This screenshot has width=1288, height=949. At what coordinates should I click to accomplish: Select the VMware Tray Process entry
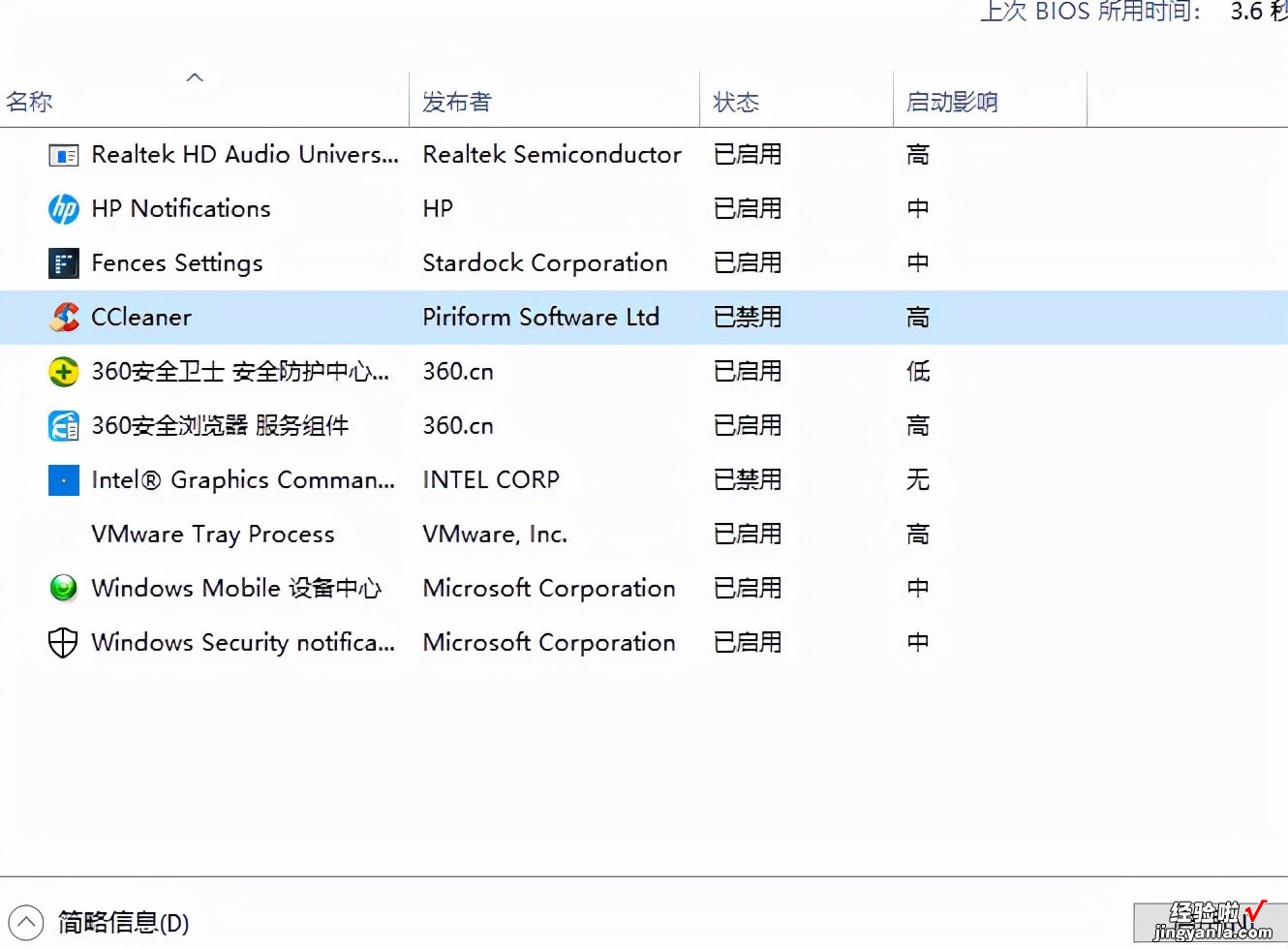tap(213, 535)
